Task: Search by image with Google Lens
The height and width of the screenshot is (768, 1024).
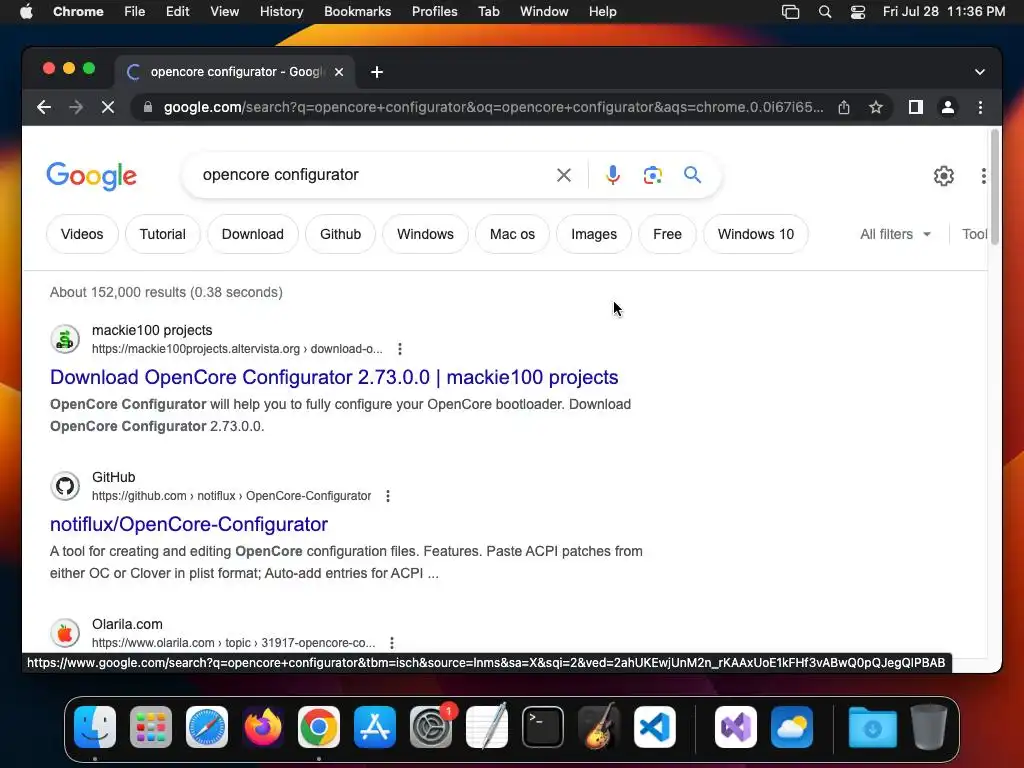Action: 652,175
